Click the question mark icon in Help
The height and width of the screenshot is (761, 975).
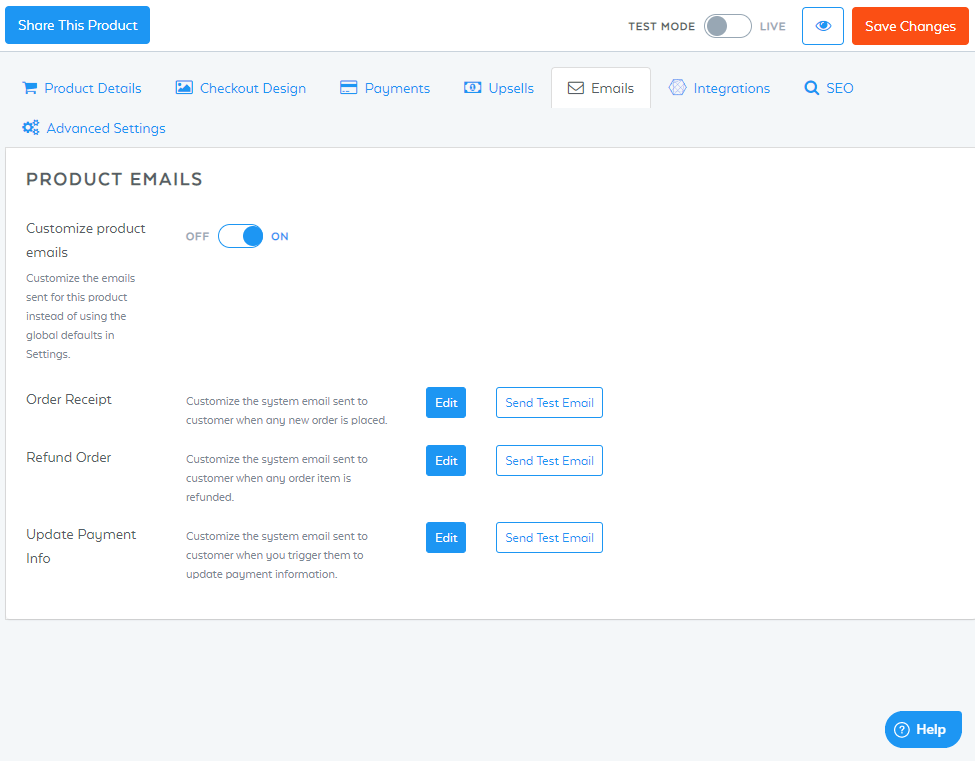(902, 730)
